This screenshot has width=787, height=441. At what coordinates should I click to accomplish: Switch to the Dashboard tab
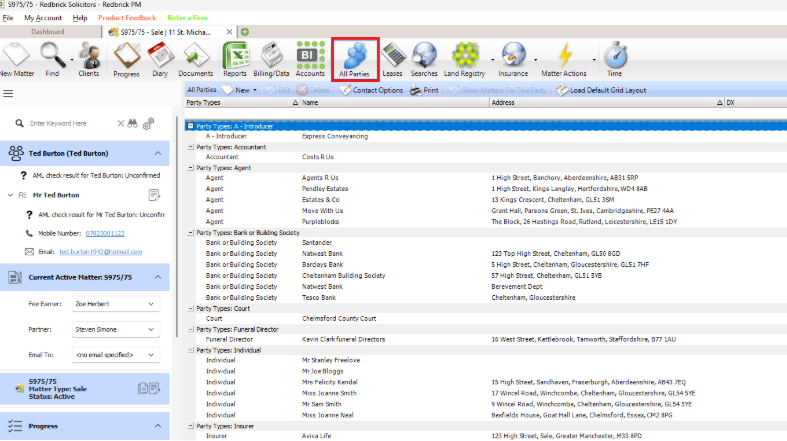point(48,31)
